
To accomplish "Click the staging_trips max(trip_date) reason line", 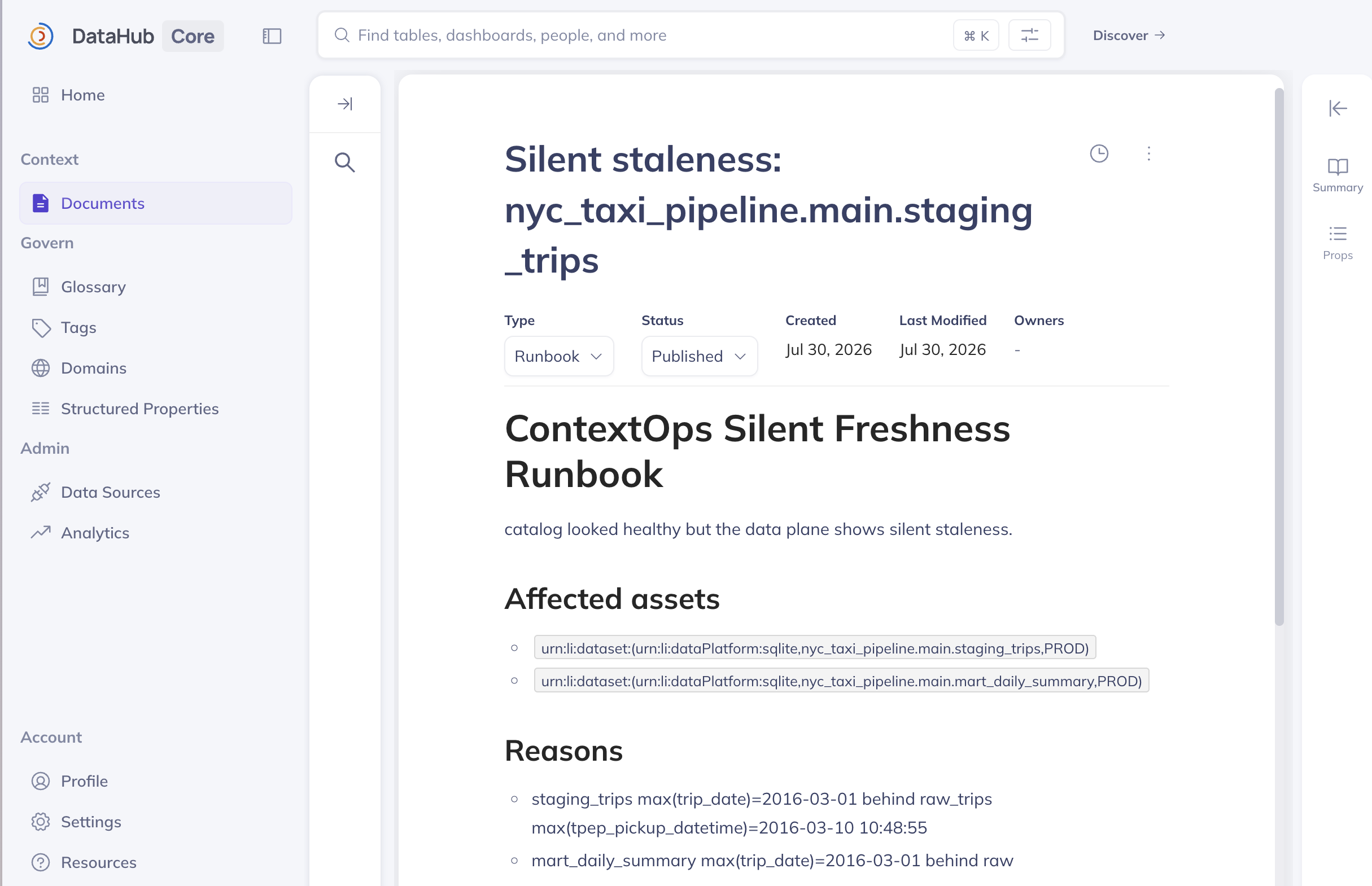I will [762, 814].
